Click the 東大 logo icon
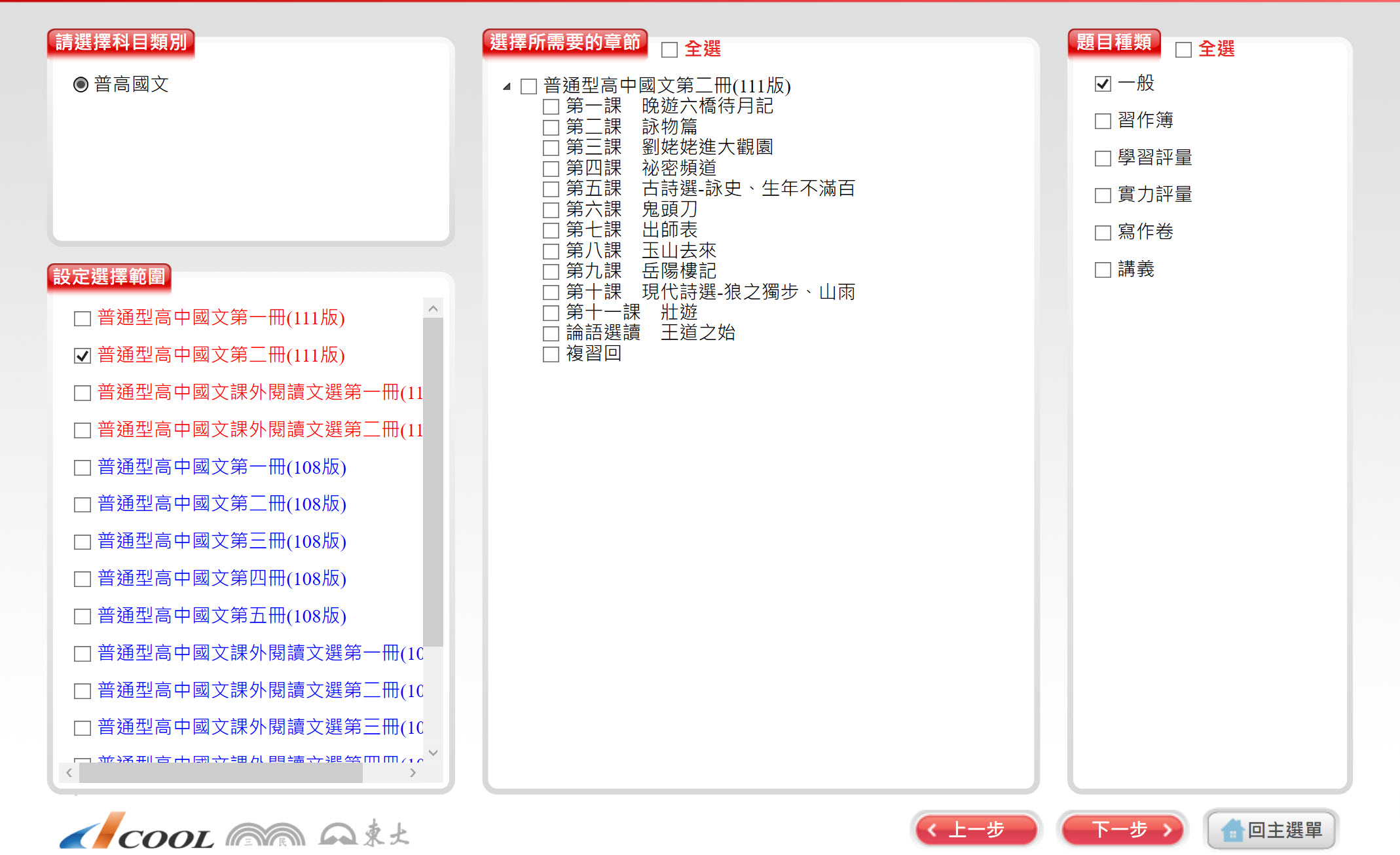 click(x=364, y=833)
